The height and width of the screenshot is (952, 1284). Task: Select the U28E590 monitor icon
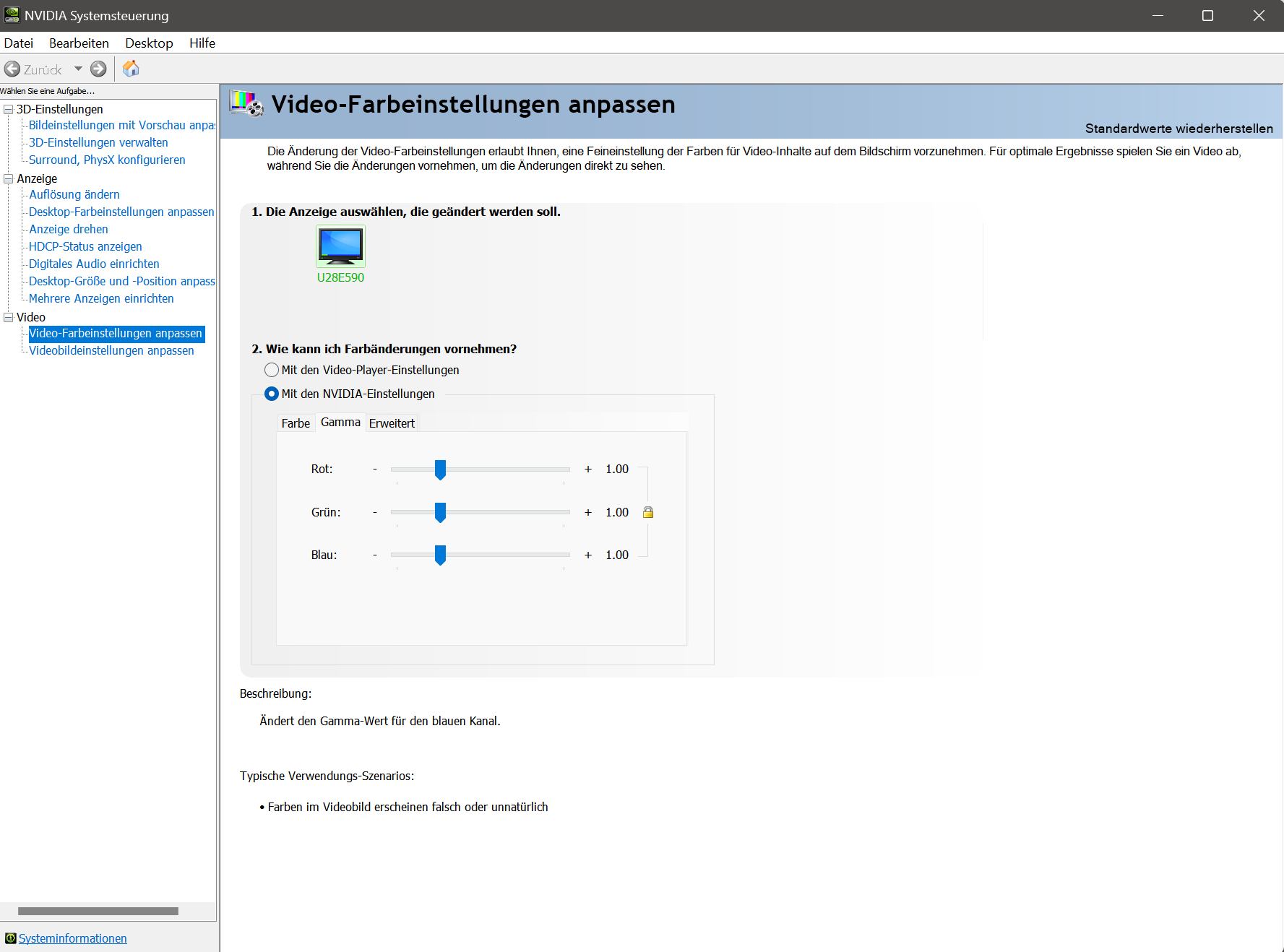(340, 246)
